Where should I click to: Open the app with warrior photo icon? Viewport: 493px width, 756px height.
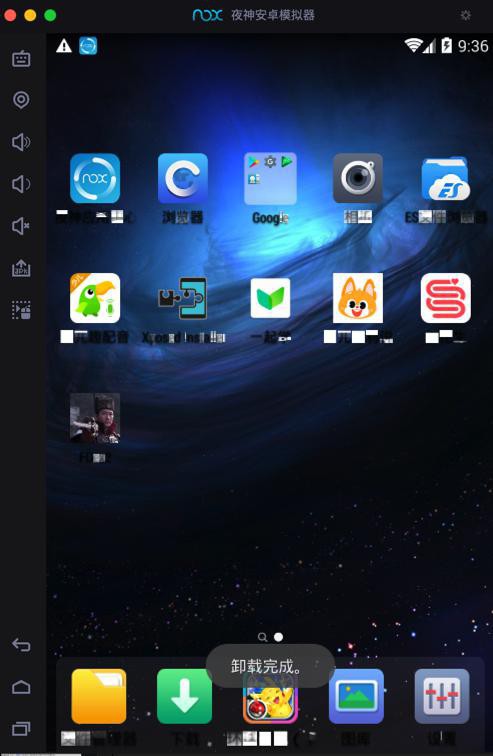(95, 418)
